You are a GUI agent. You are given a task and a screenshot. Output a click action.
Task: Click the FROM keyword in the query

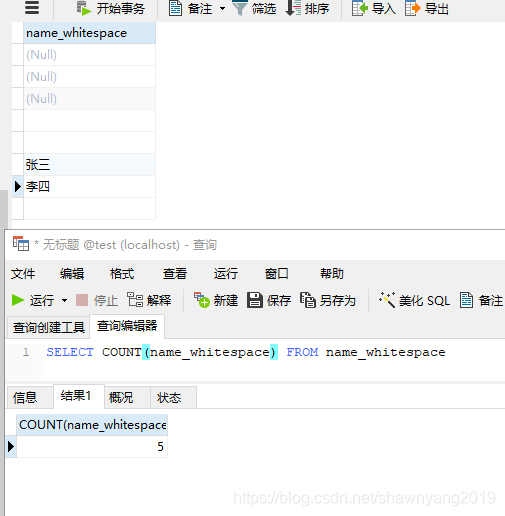(x=302, y=352)
